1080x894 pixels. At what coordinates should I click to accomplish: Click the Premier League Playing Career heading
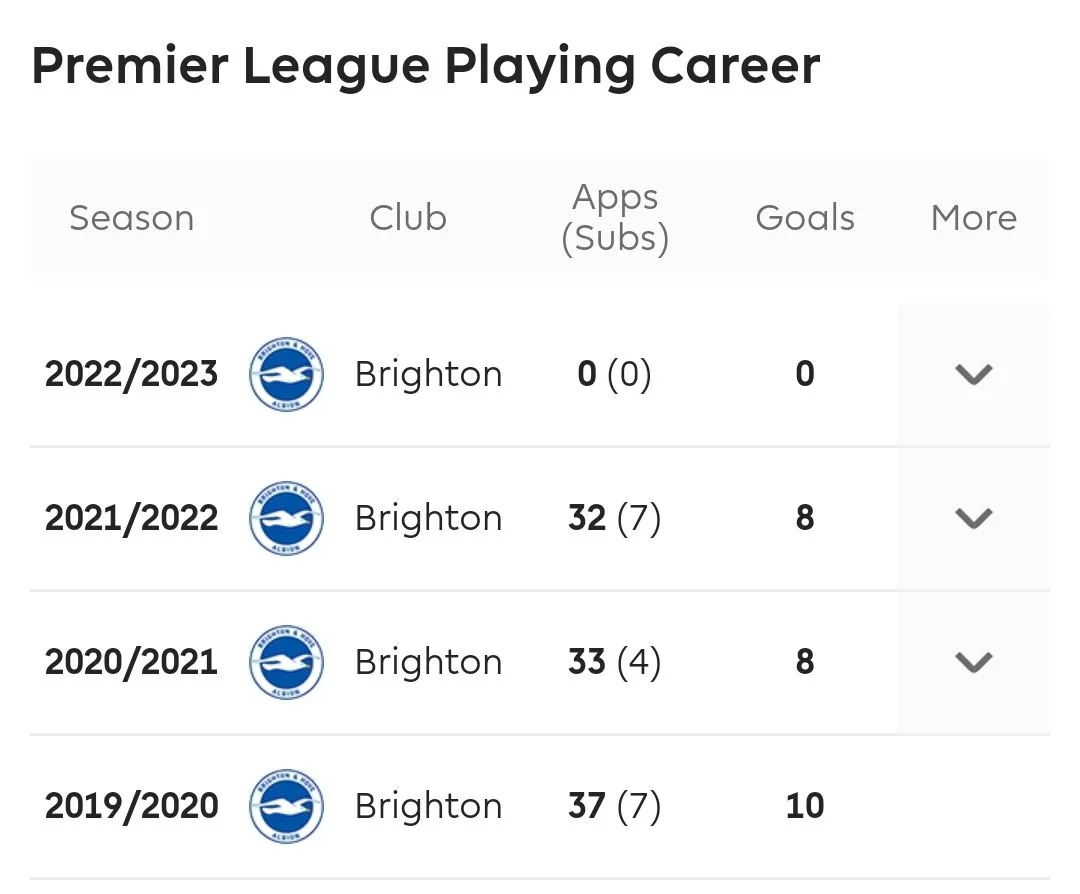coord(426,67)
